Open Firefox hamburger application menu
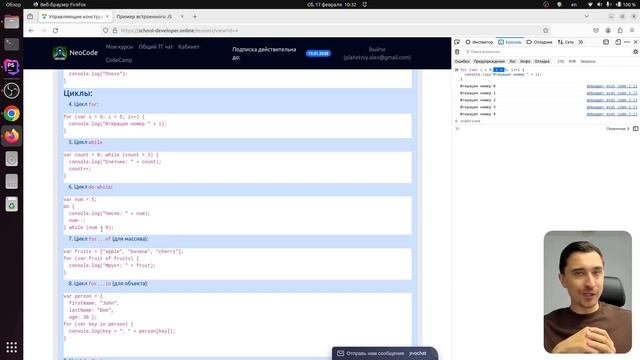This screenshot has height=360, width=640. tap(632, 31)
